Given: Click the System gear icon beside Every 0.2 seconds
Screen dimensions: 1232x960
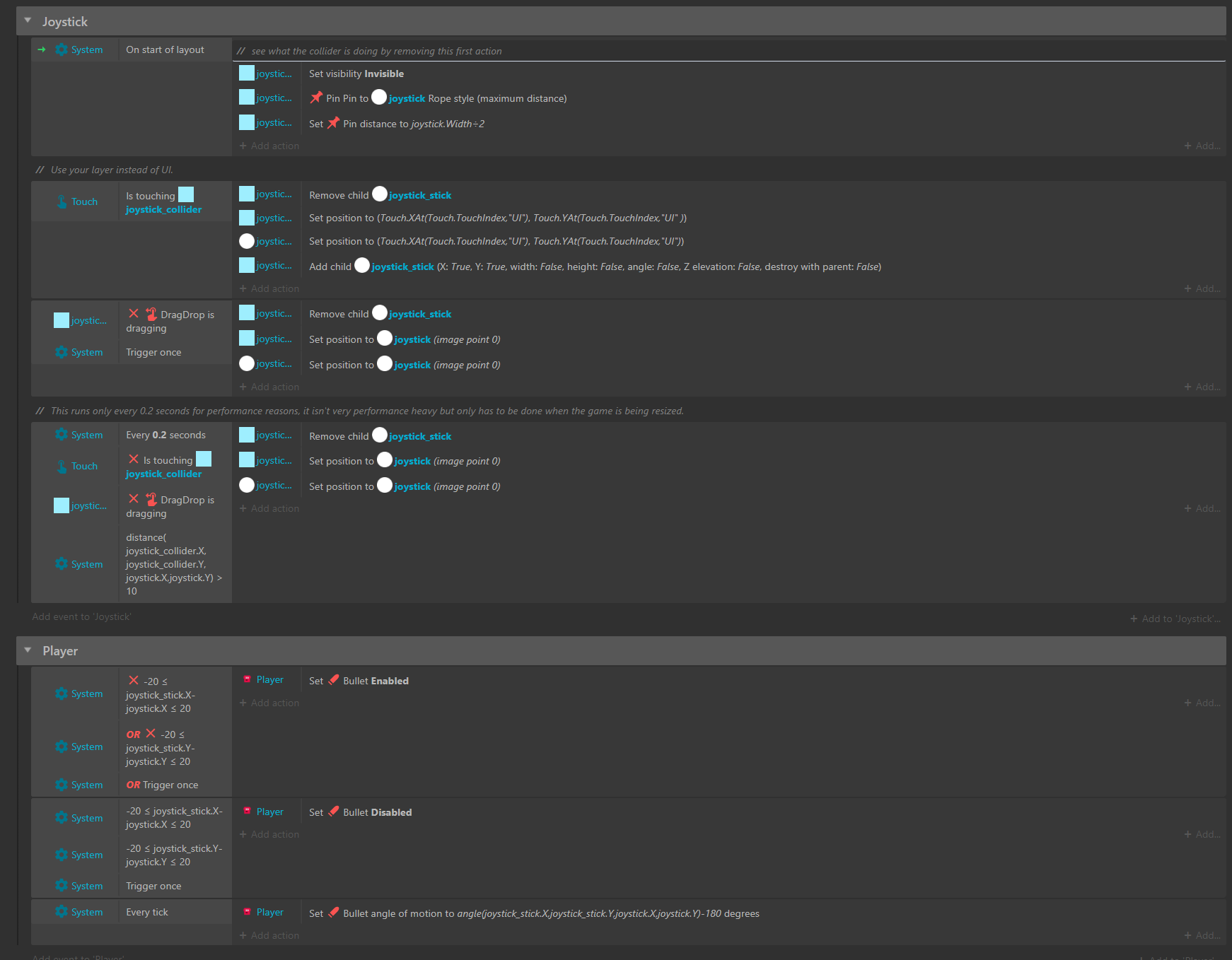Looking at the screenshot, I should click(62, 435).
